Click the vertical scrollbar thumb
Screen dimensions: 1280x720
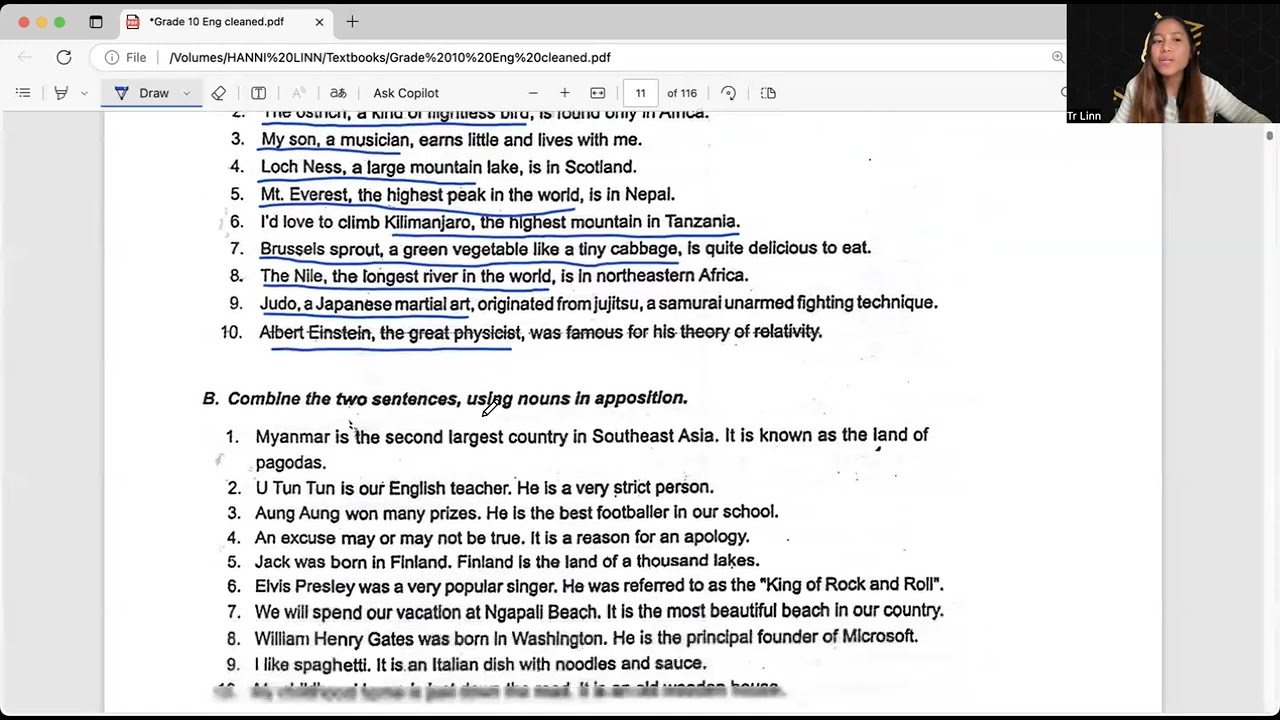coord(1270,135)
